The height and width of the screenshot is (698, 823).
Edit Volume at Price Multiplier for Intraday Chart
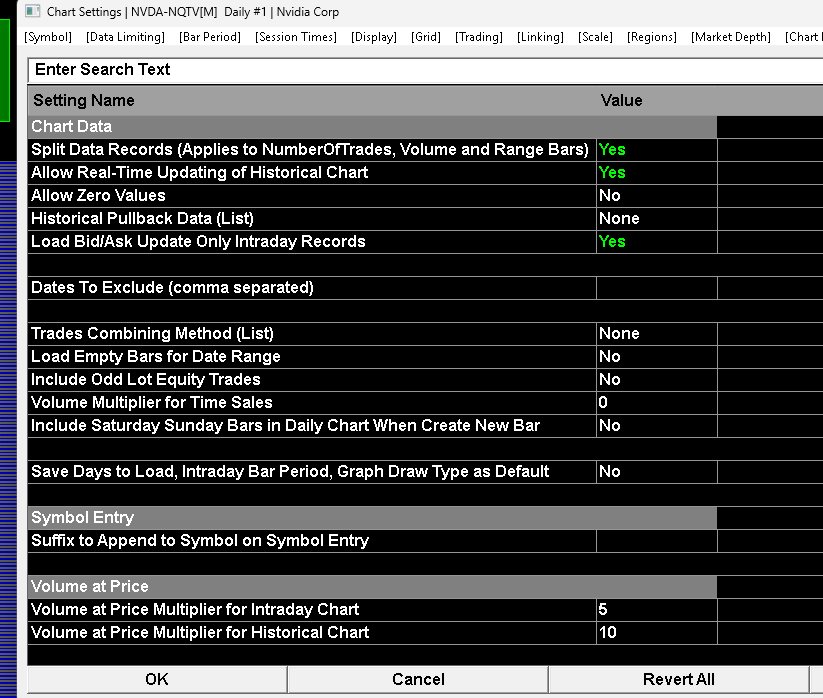[657, 609]
